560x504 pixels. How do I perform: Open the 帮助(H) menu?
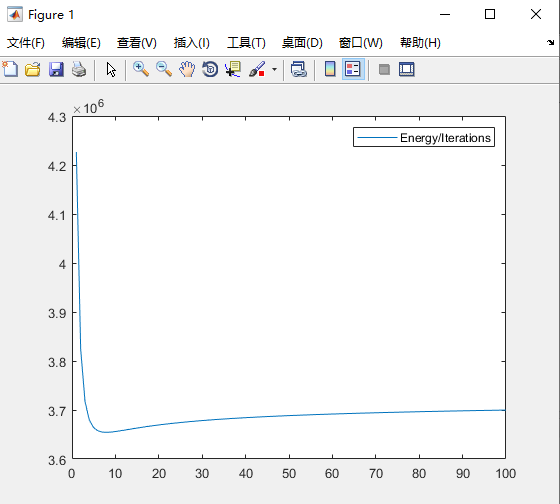click(x=420, y=43)
